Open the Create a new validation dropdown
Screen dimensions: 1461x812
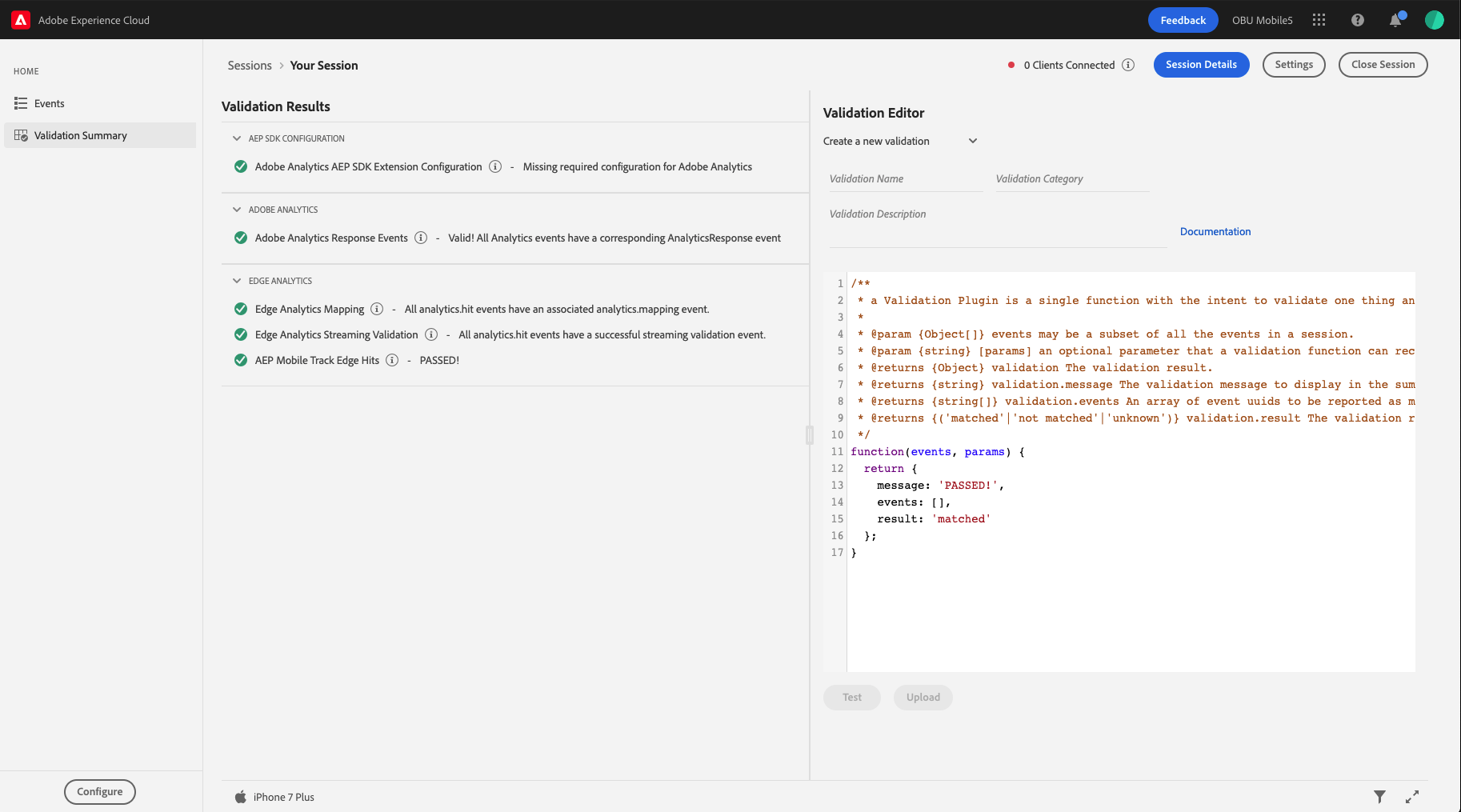pyautogui.click(x=900, y=141)
